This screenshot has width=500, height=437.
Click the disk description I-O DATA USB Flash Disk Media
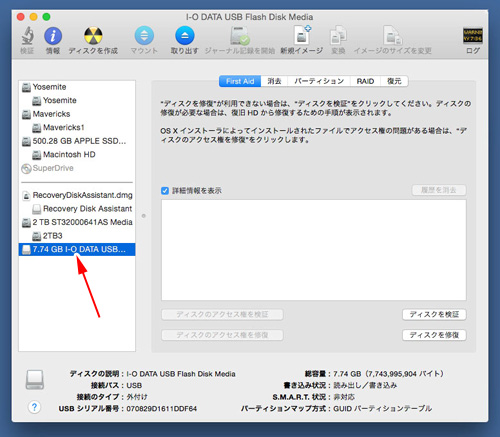click(x=181, y=374)
